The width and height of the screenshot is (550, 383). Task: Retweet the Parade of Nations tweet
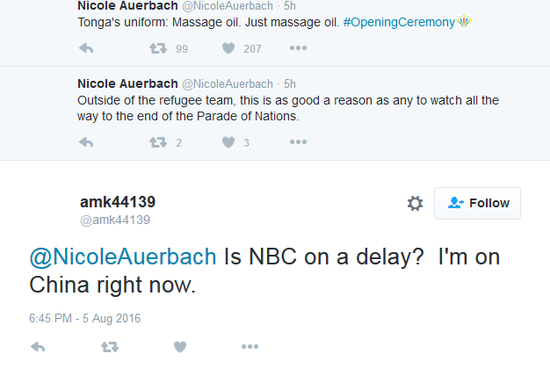point(158,142)
